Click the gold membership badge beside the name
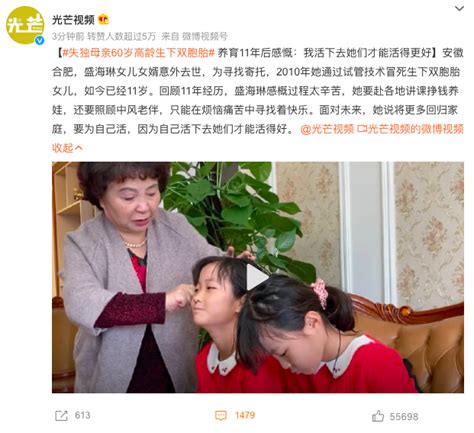This screenshot has height=433, width=474. click(x=104, y=20)
